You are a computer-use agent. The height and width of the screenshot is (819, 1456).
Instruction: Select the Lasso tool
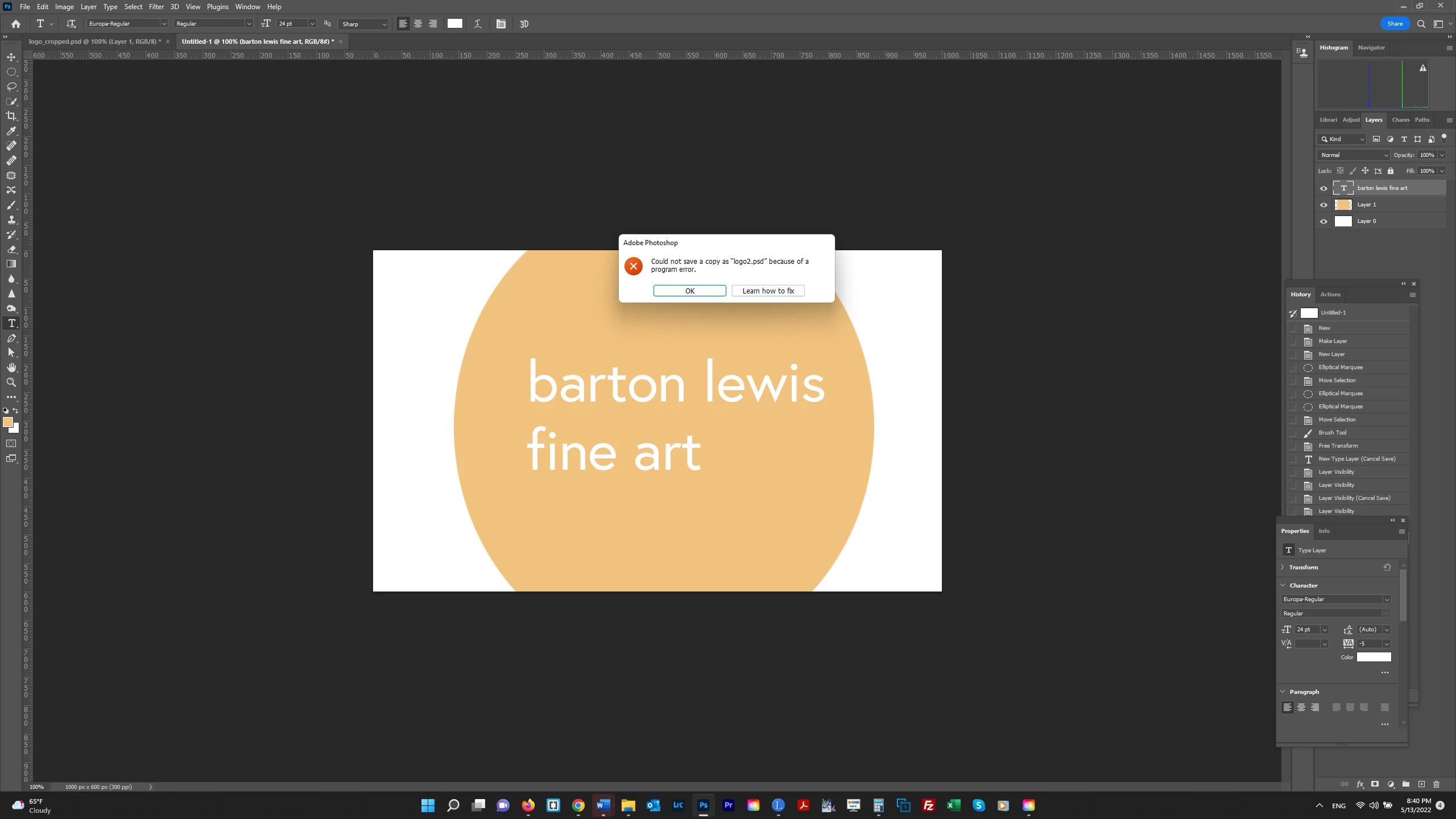(x=11, y=86)
